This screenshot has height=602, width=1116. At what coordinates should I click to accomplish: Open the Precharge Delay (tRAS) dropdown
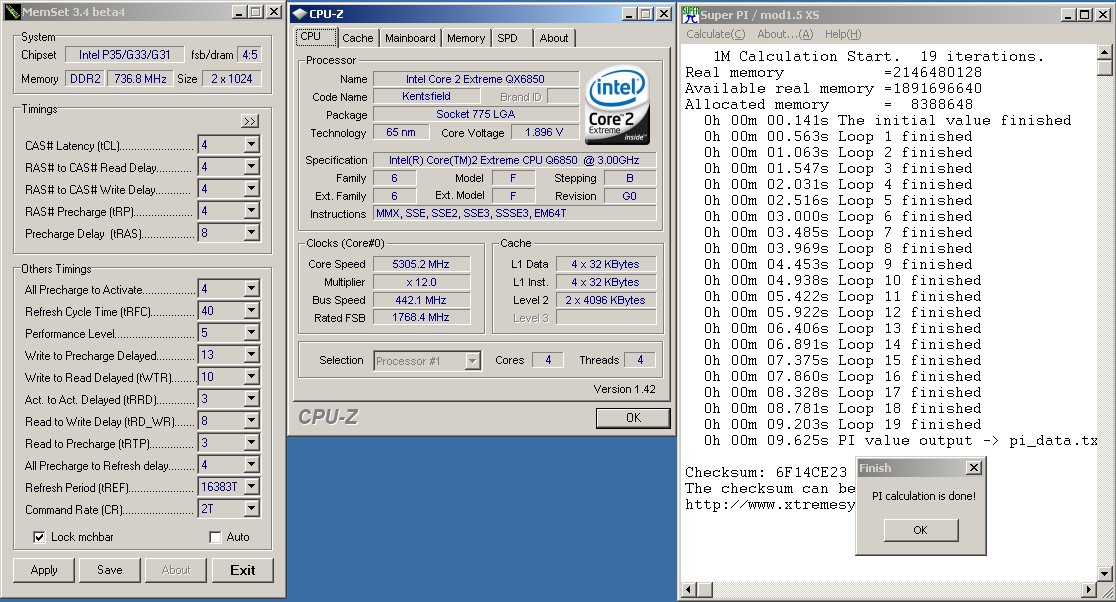[251, 233]
